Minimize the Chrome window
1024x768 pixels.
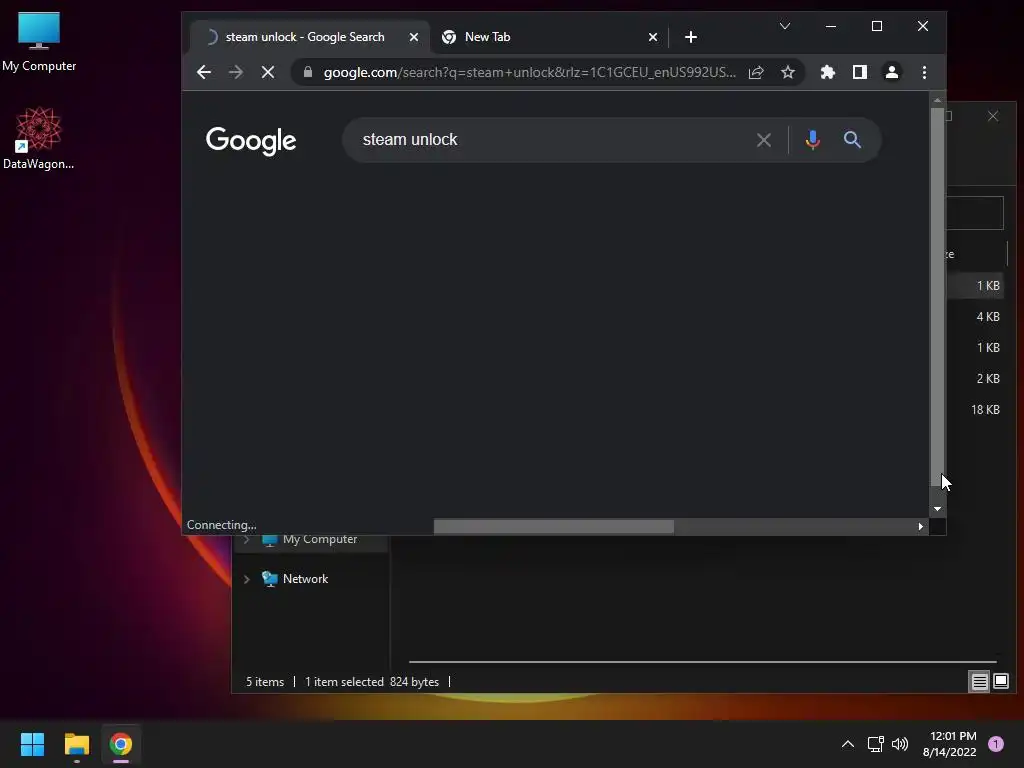coord(831,26)
